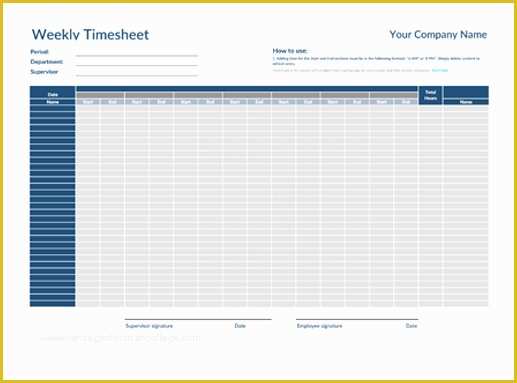Click the Supervisor signature line label
Screen dimensions: 517x383
click(149, 326)
